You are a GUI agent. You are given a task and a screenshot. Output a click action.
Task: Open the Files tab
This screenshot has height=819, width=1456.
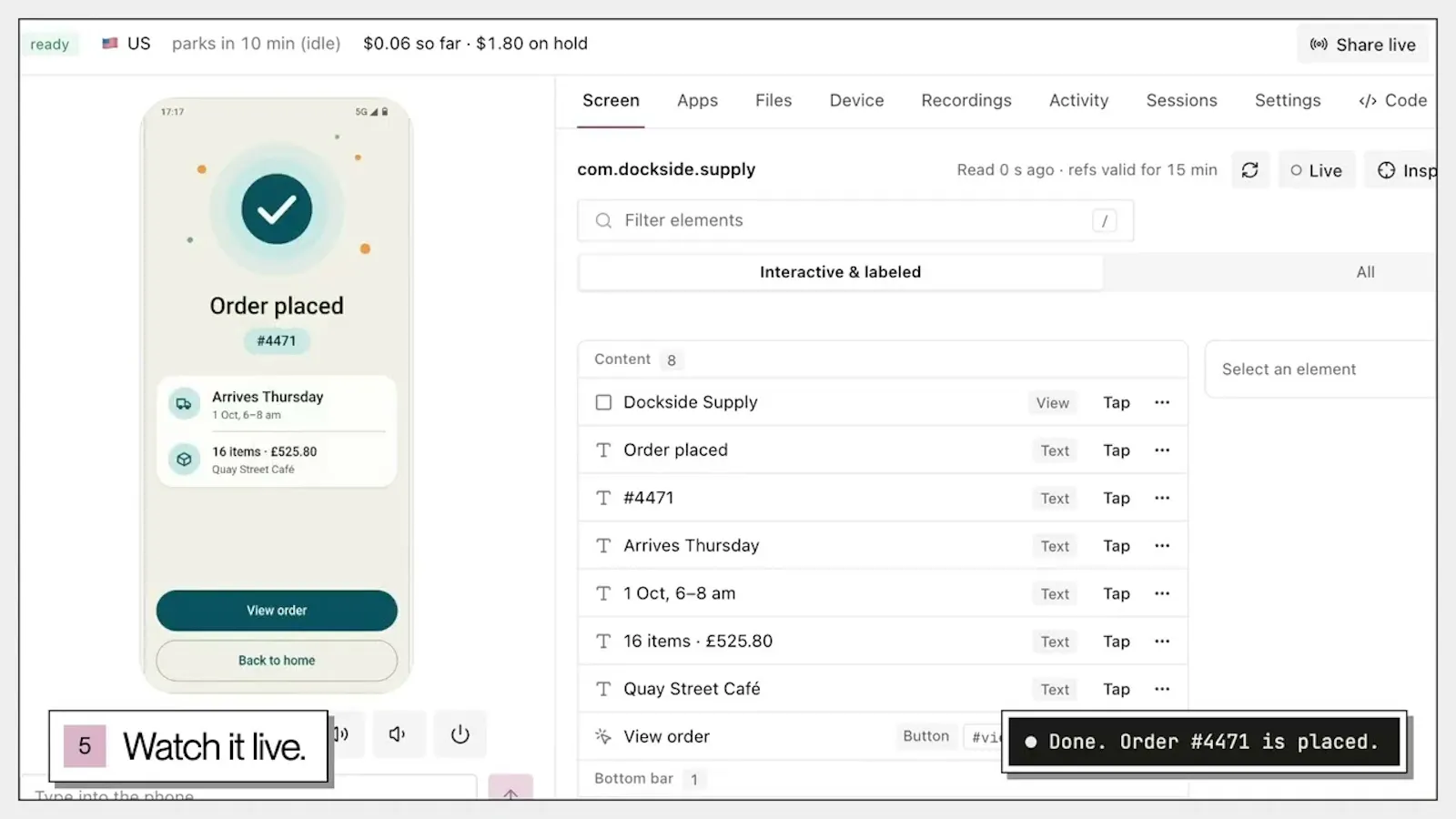(773, 101)
